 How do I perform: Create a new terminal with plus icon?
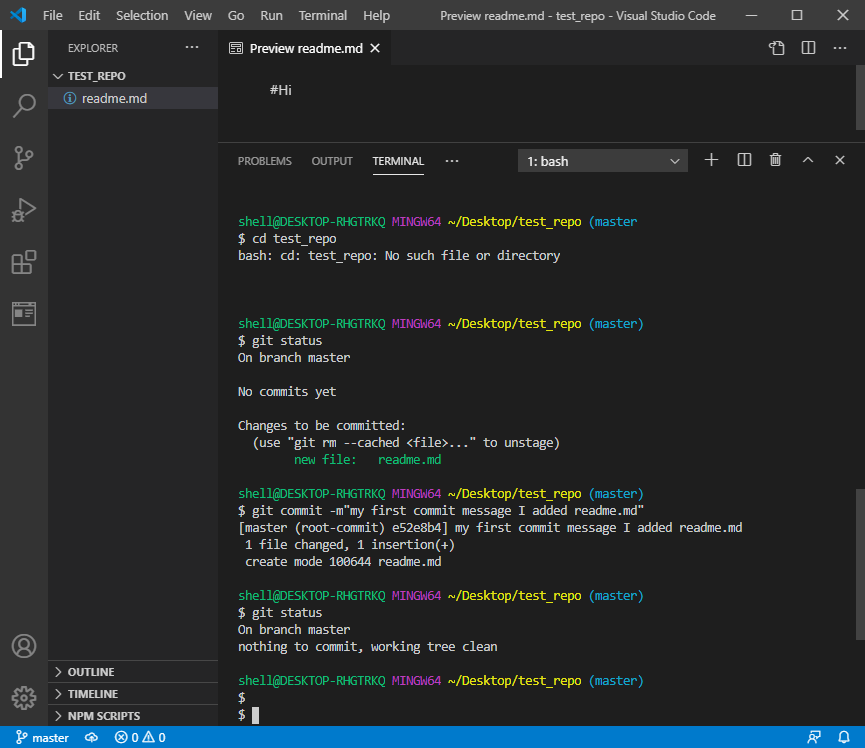point(712,160)
